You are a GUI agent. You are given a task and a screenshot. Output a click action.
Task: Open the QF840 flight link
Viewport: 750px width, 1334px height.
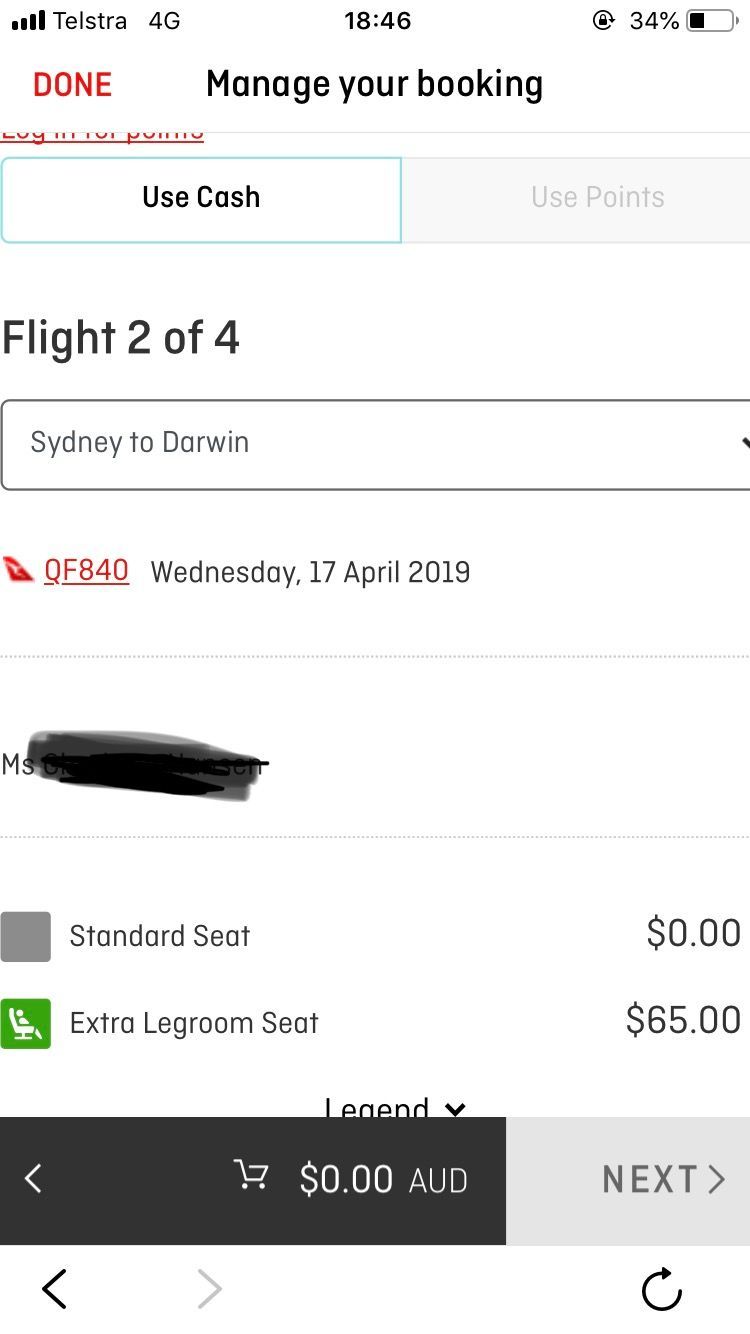[86, 571]
